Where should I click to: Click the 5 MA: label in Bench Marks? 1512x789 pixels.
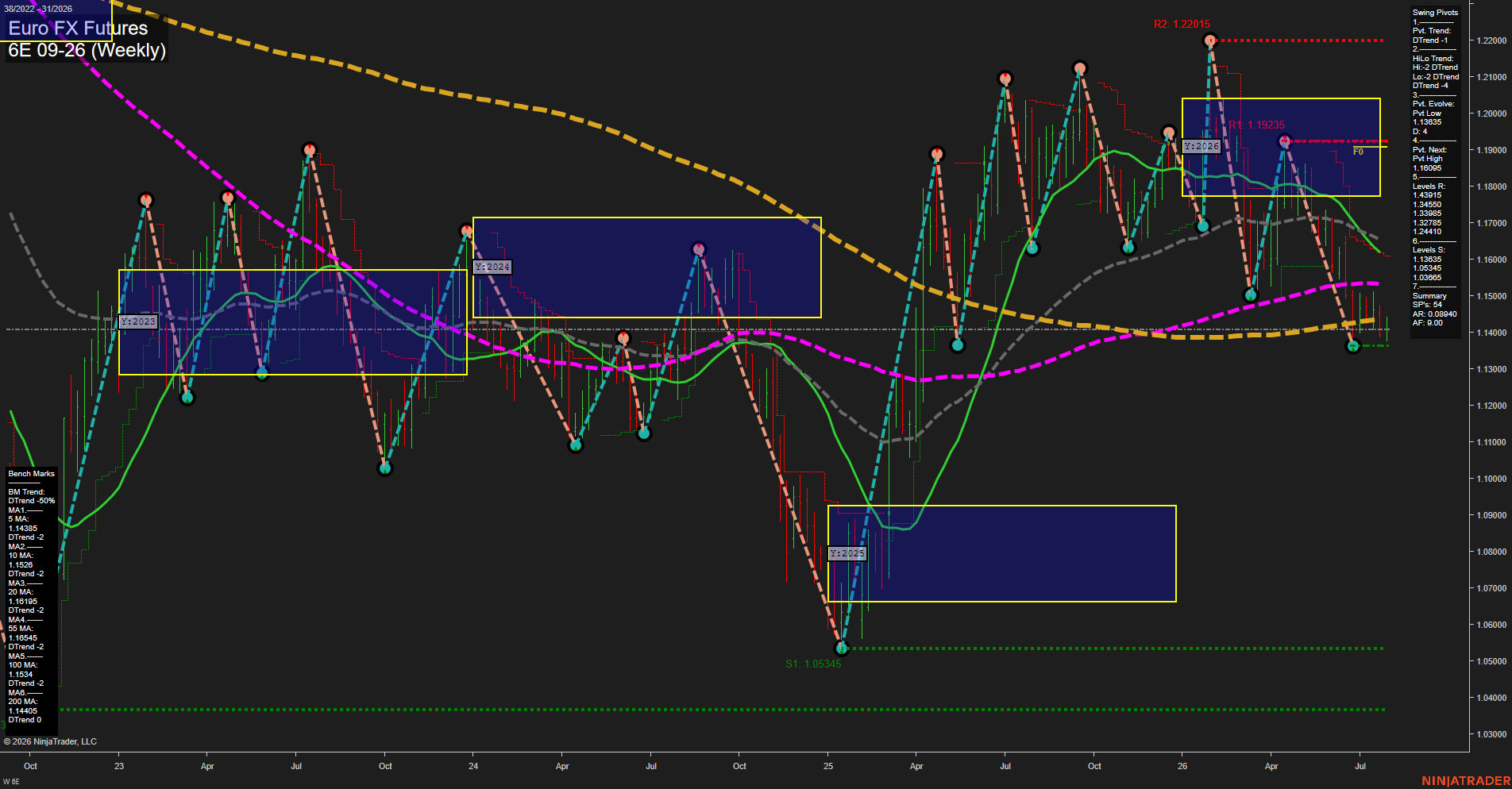[x=18, y=519]
